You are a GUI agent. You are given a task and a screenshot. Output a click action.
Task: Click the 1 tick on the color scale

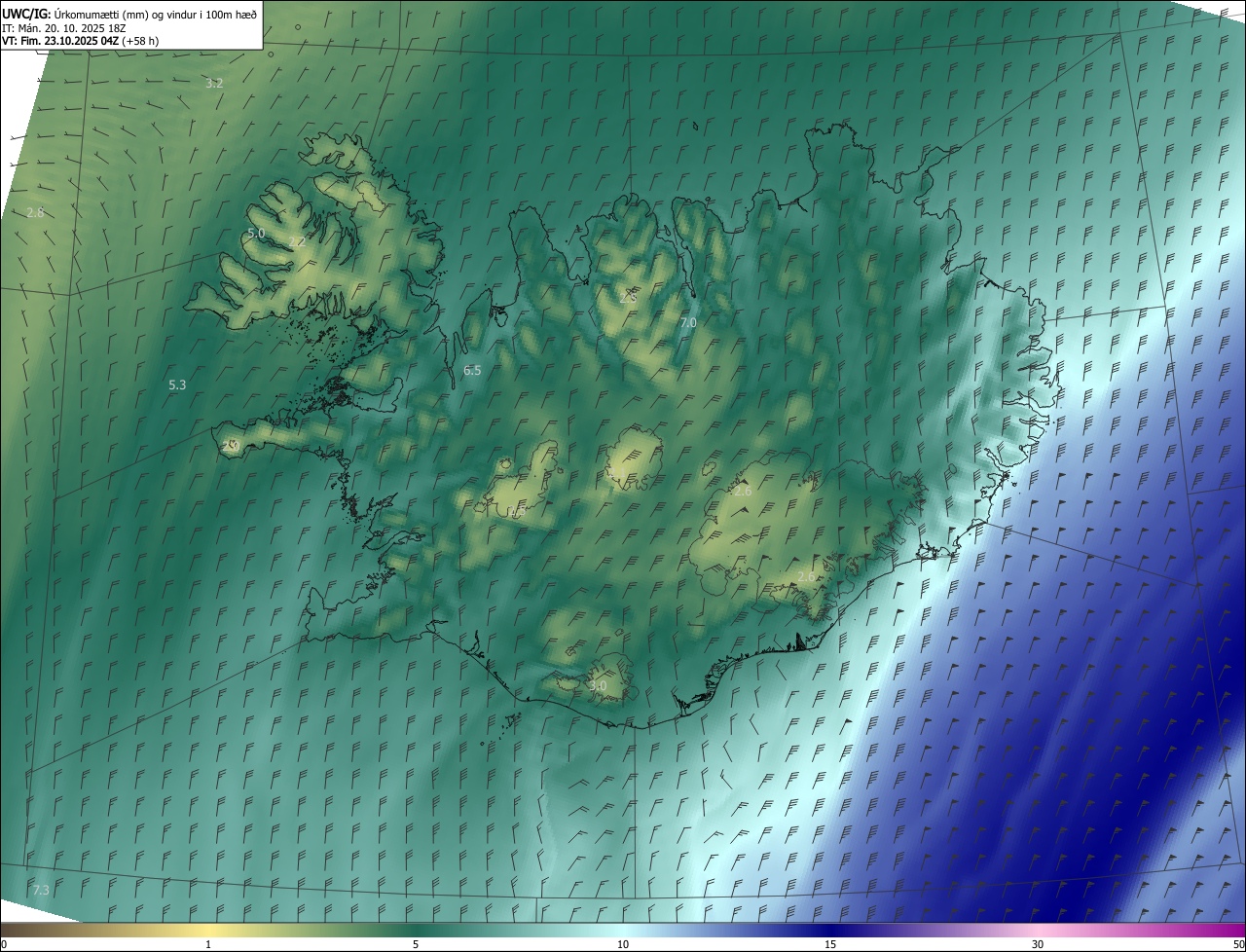pos(208,945)
